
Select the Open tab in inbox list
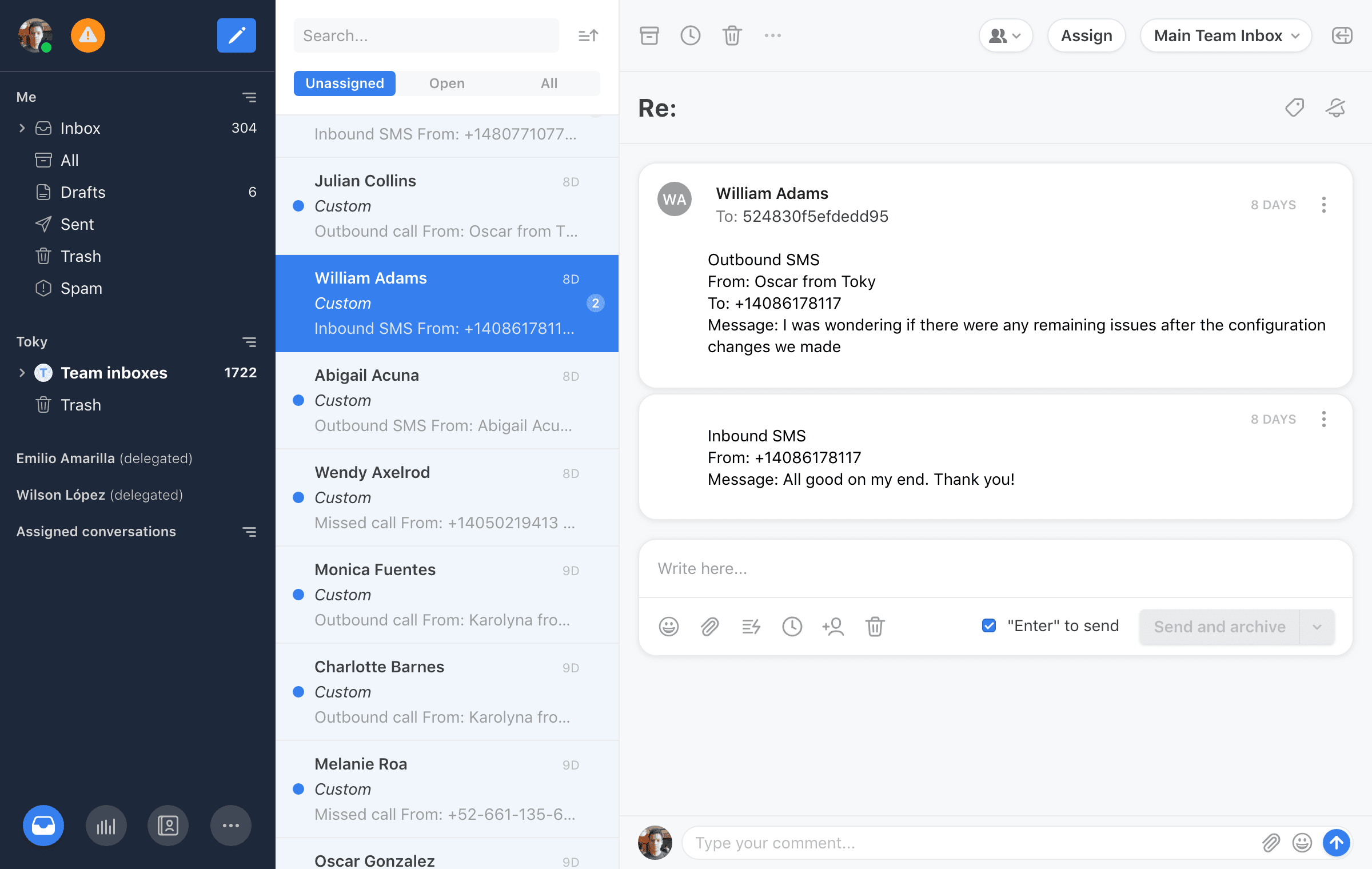click(x=447, y=83)
